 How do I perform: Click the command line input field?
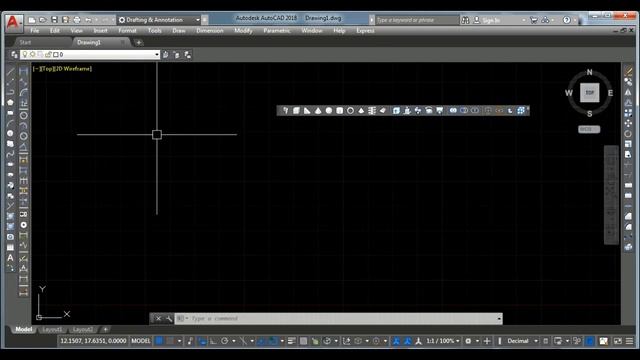(338, 318)
